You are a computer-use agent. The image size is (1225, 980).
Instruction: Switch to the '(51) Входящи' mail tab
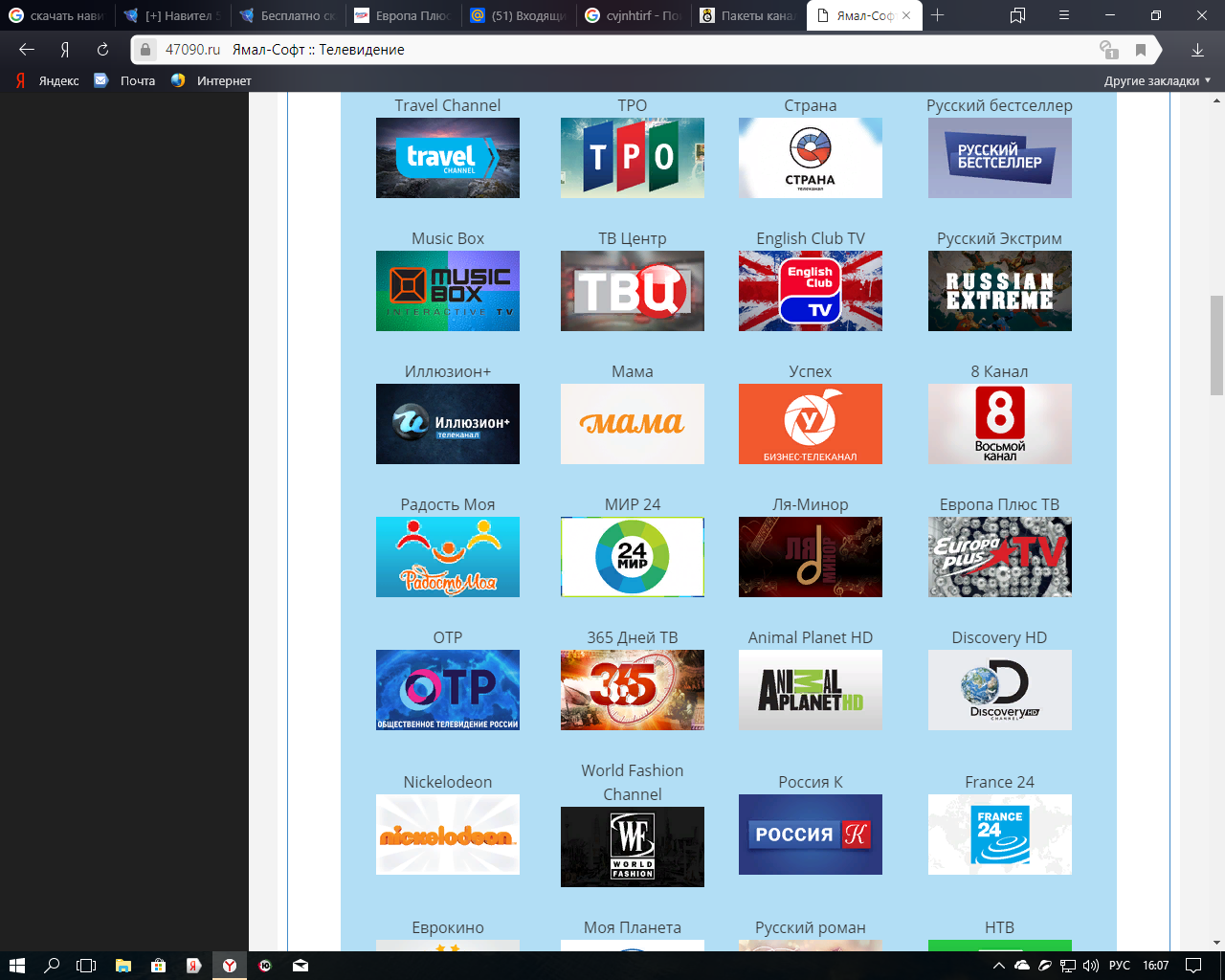tap(518, 15)
